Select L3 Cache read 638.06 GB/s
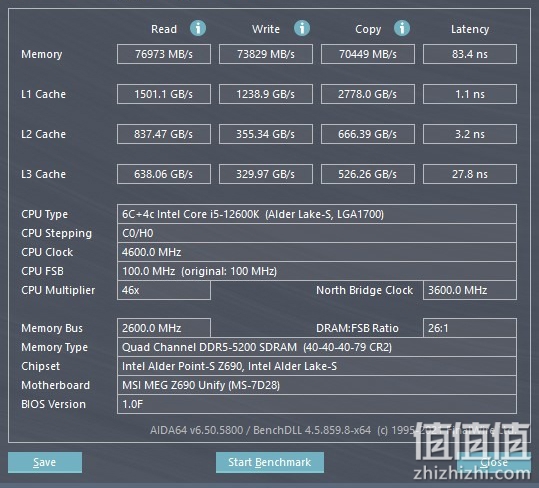 click(x=164, y=174)
